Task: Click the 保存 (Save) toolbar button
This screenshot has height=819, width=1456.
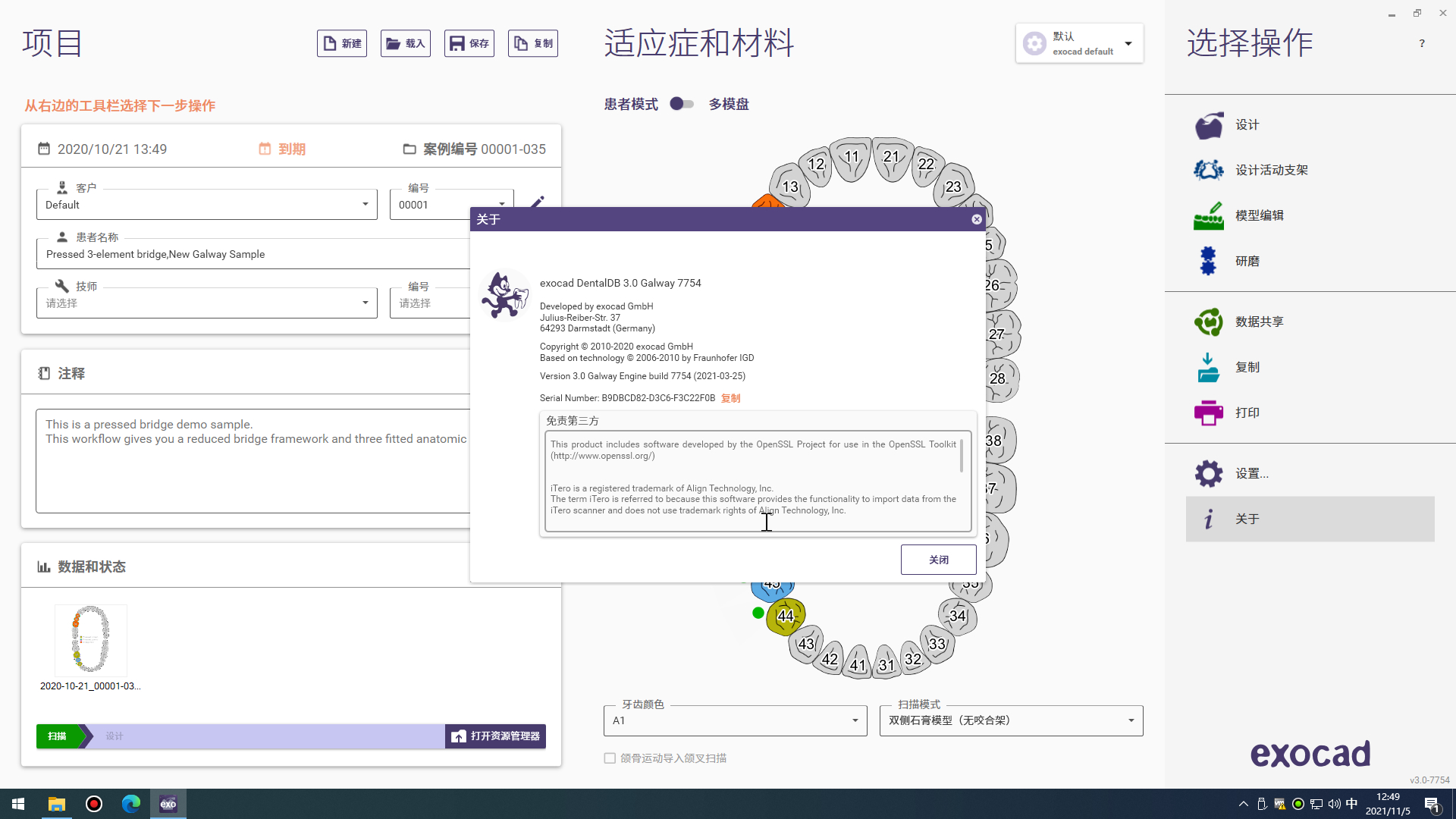Action: [x=469, y=43]
